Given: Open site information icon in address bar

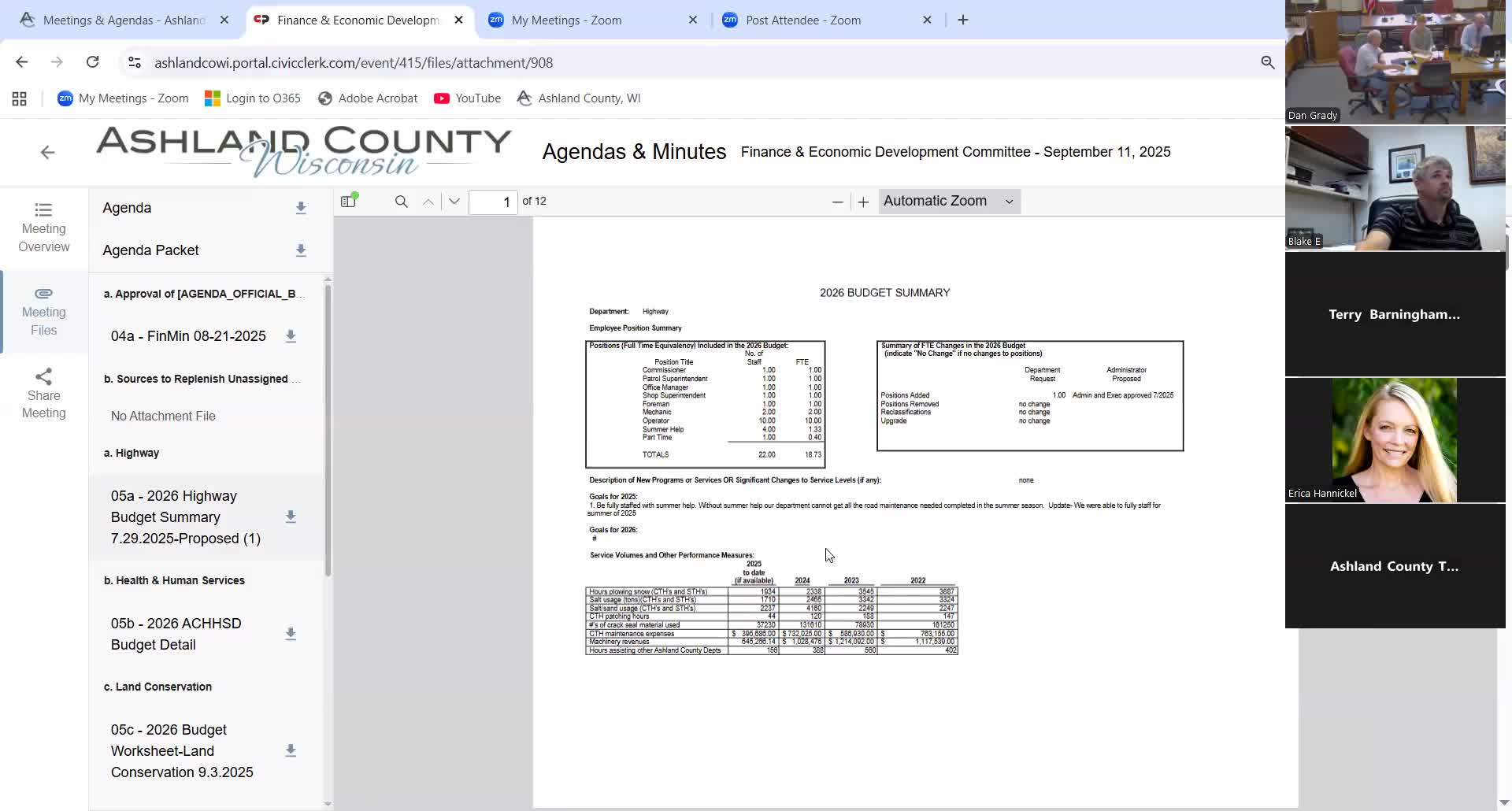Looking at the screenshot, I should 135,62.
